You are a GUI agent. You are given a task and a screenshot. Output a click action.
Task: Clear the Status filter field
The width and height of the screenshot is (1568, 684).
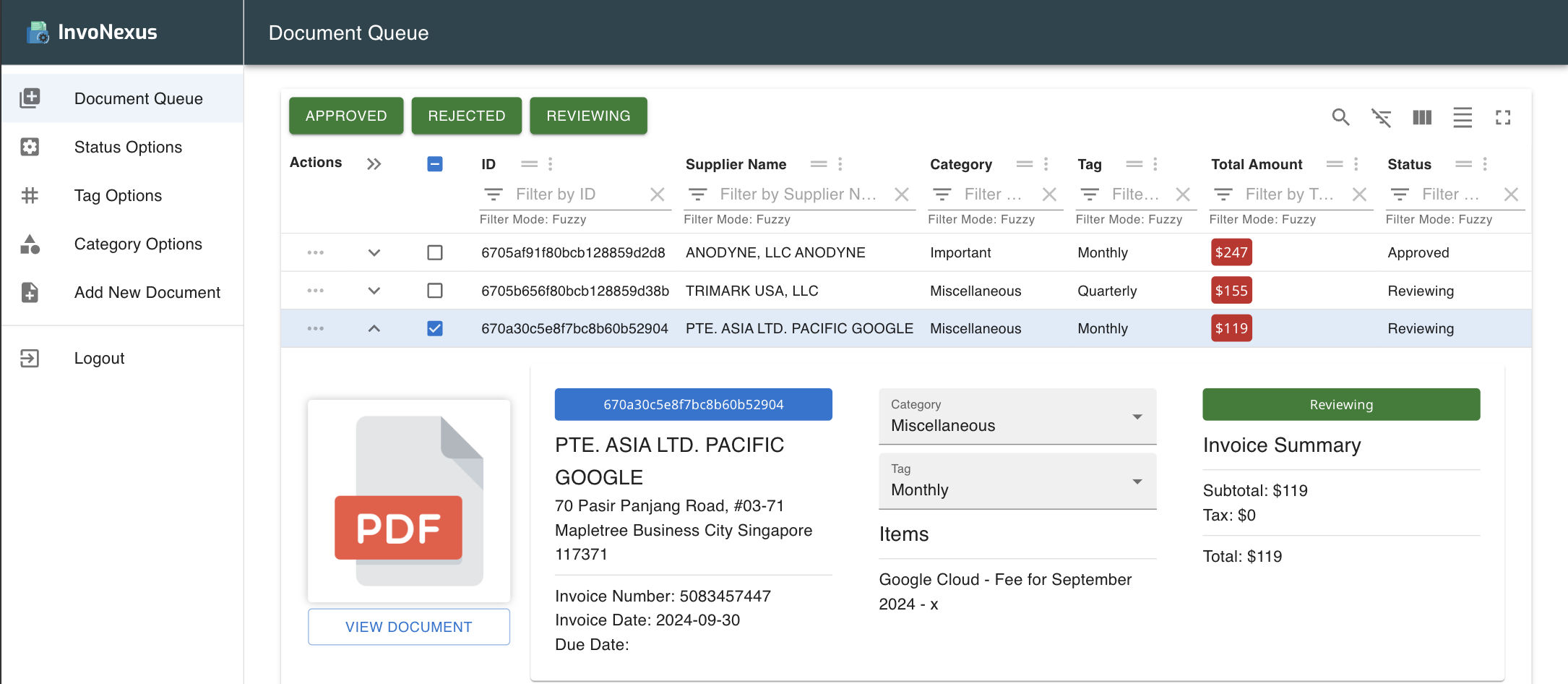[x=1511, y=194]
